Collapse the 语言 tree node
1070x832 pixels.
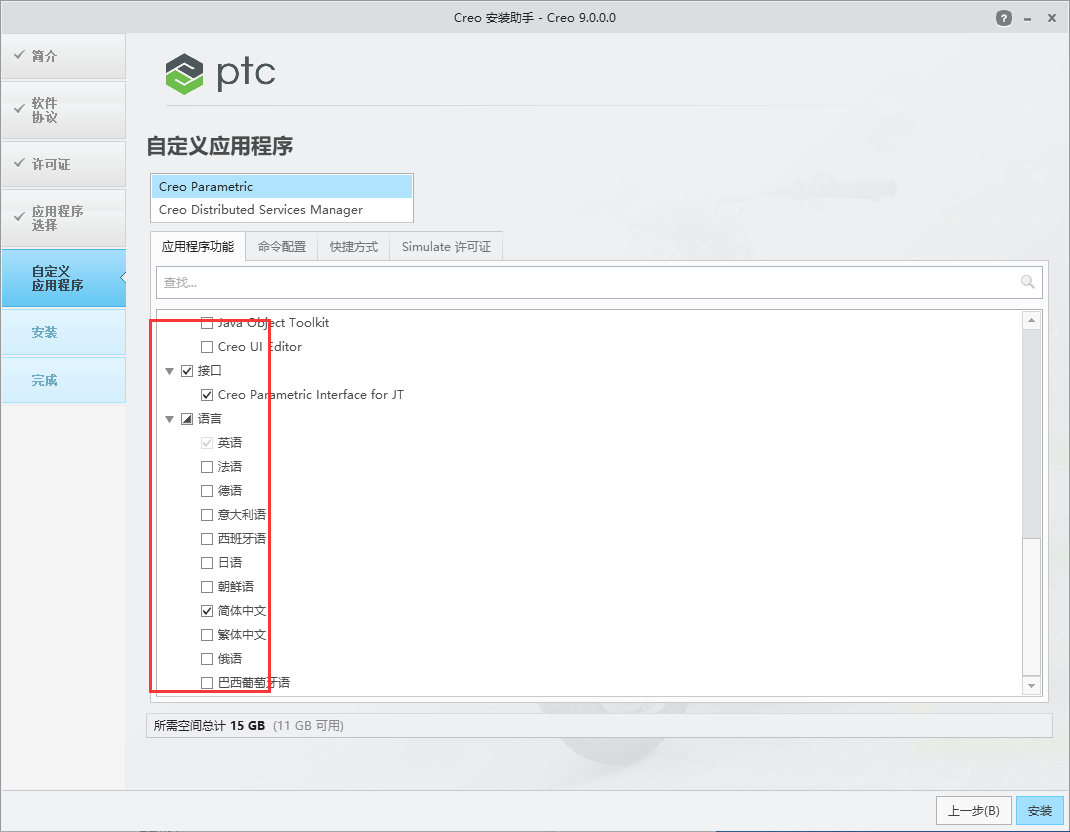[169, 418]
